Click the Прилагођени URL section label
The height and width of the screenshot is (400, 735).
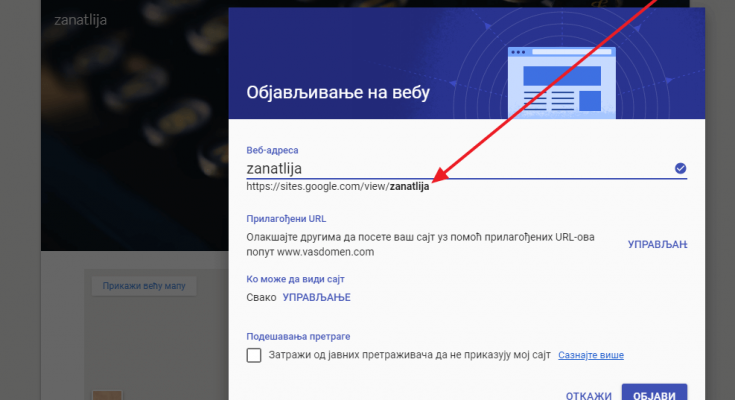pyautogui.click(x=286, y=219)
